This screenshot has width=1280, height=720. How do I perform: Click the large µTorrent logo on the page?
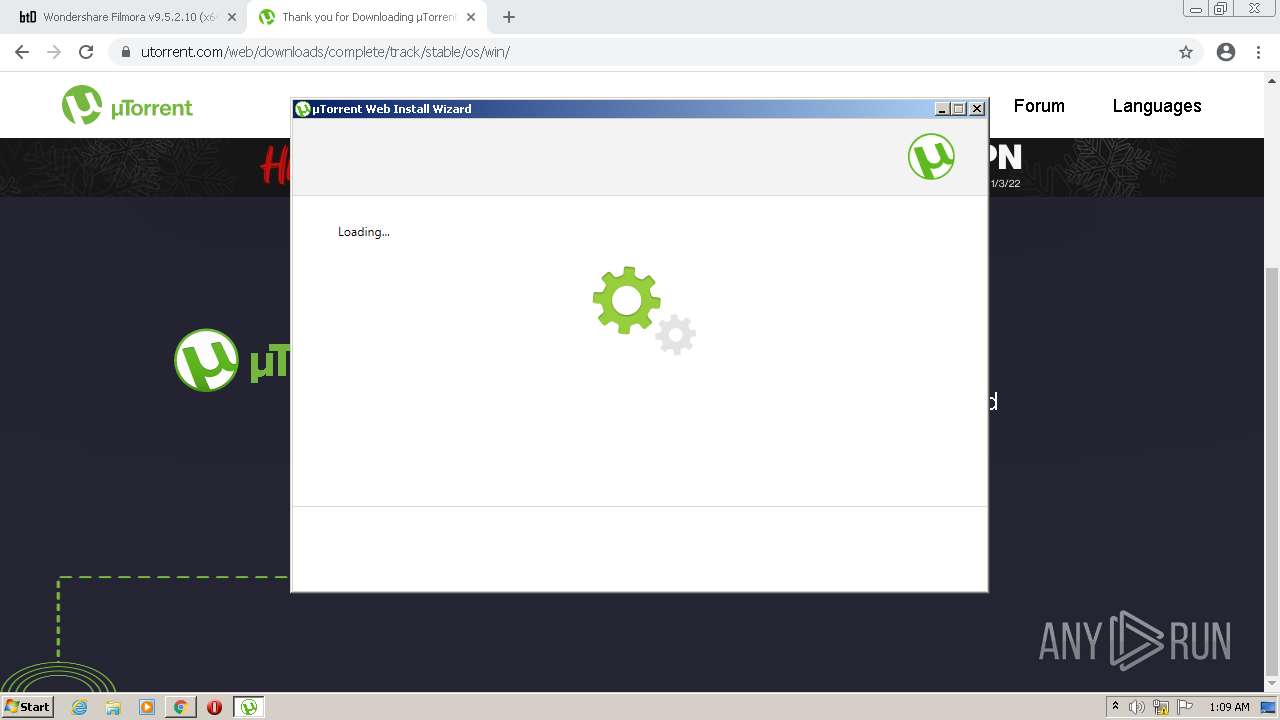click(207, 360)
